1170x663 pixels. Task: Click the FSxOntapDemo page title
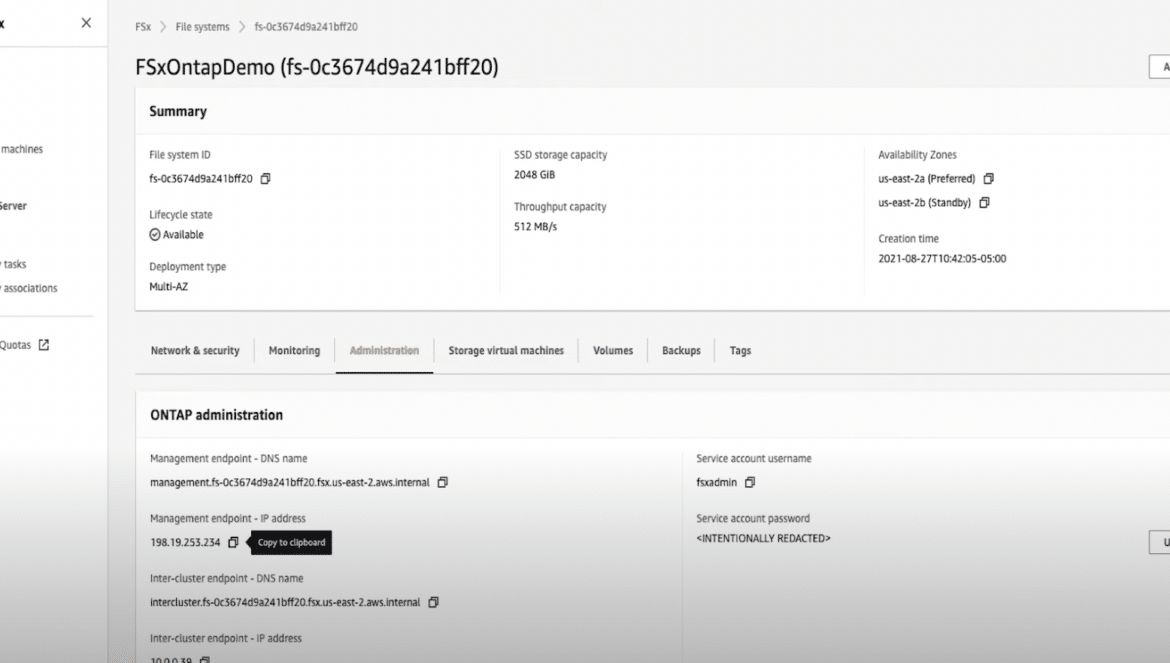(316, 67)
